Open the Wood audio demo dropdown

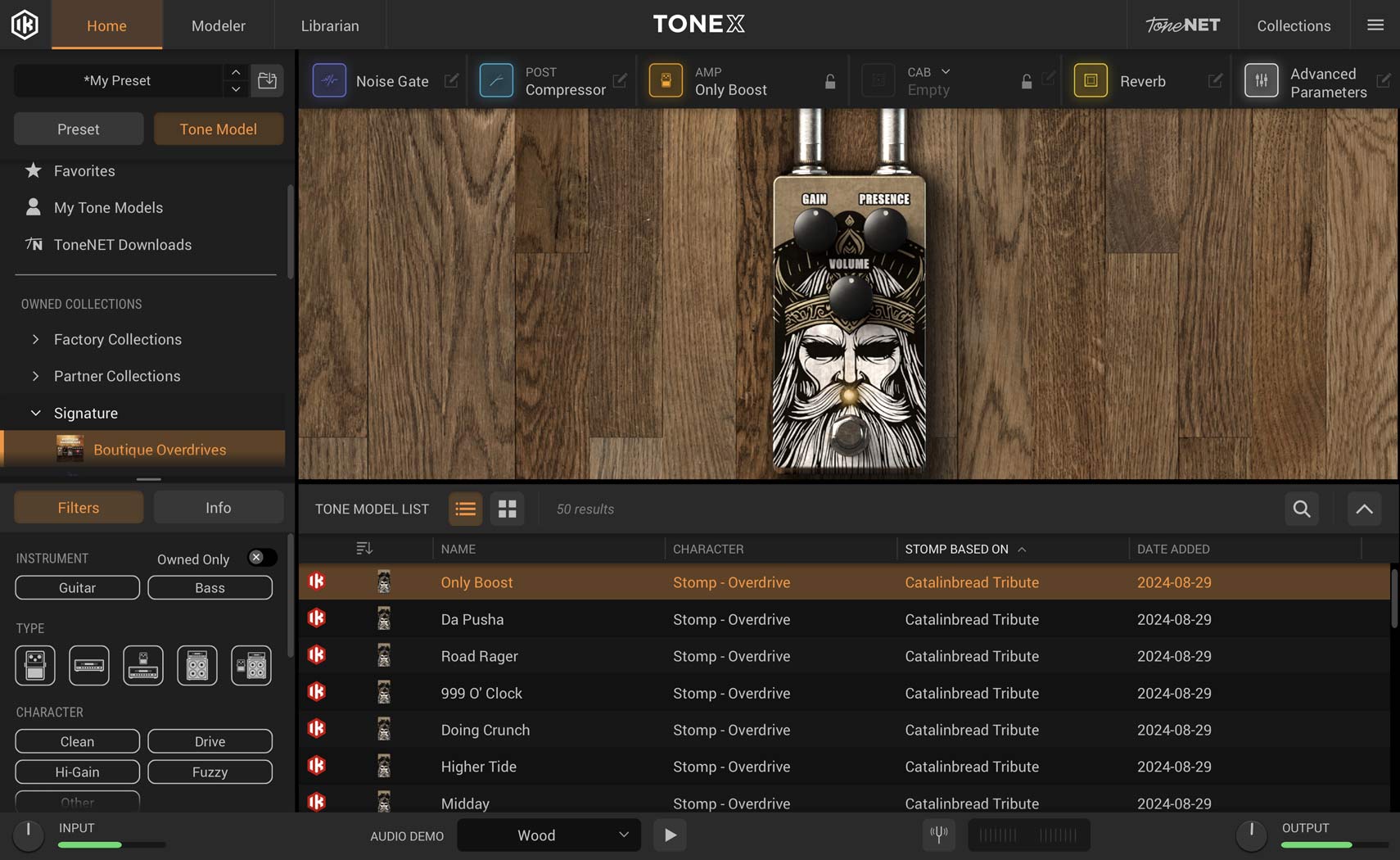pyautogui.click(x=548, y=835)
